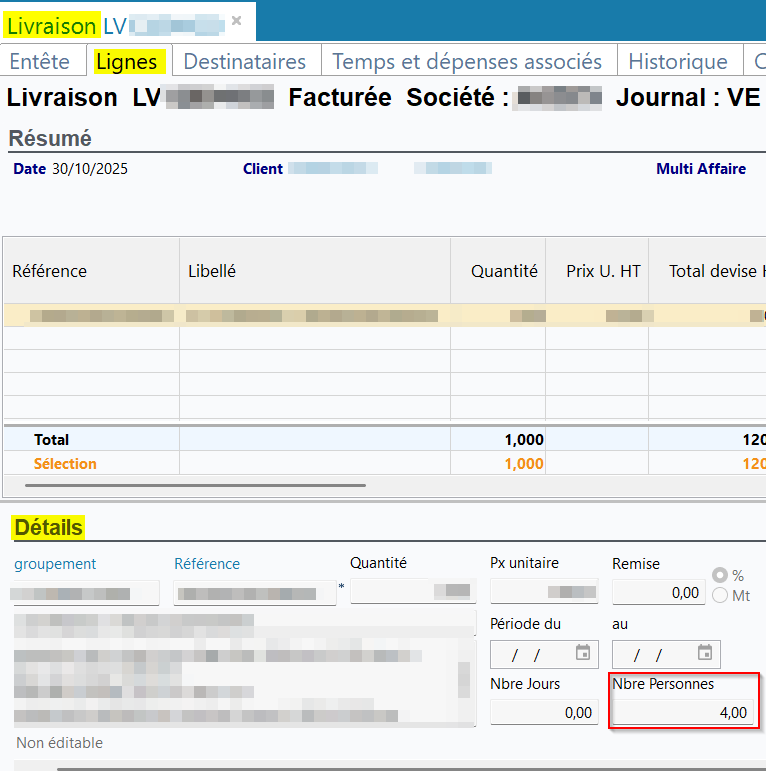Follow the Référence link in Détails
The image size is (766, 771).
click(207, 564)
